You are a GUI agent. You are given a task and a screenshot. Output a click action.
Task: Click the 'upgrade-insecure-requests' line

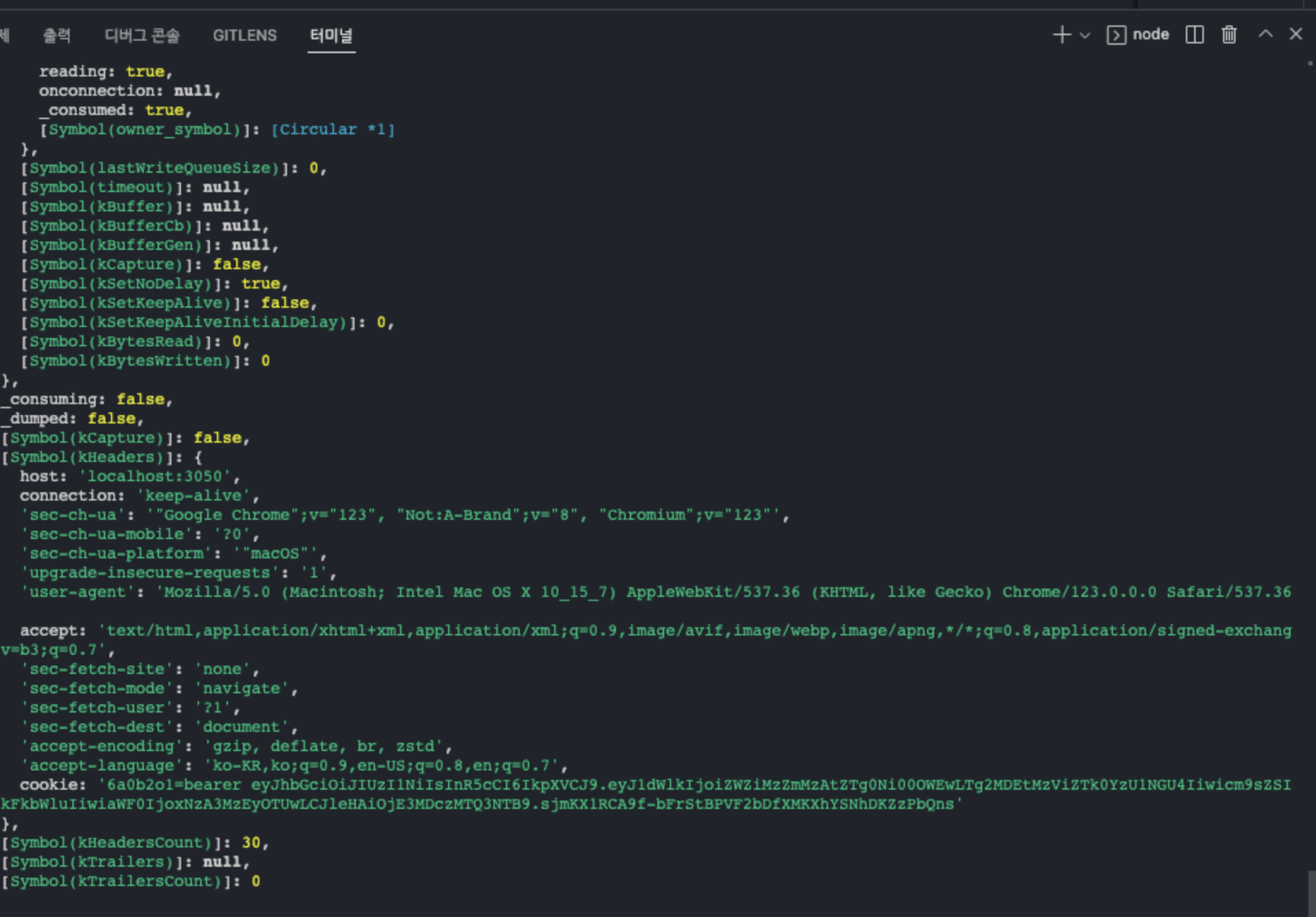[178, 573]
